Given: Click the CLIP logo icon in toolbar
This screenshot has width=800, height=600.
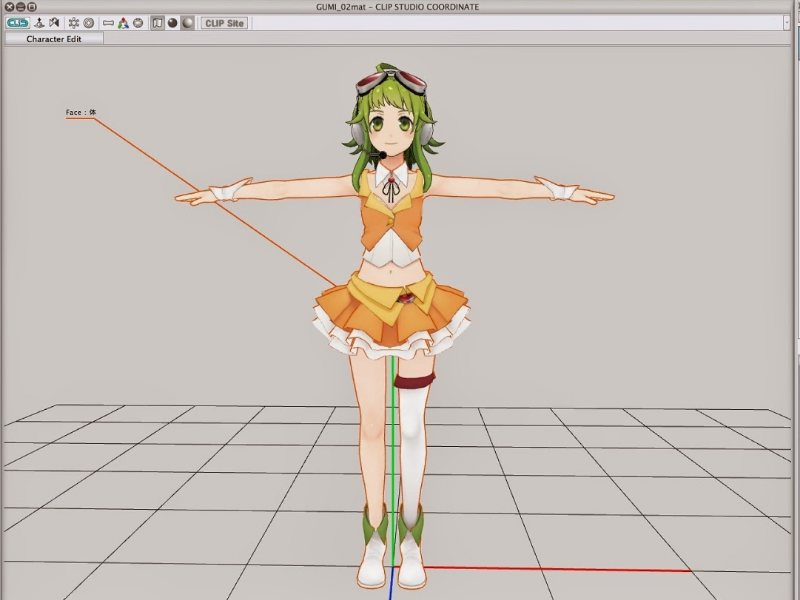Looking at the screenshot, I should click(17, 22).
